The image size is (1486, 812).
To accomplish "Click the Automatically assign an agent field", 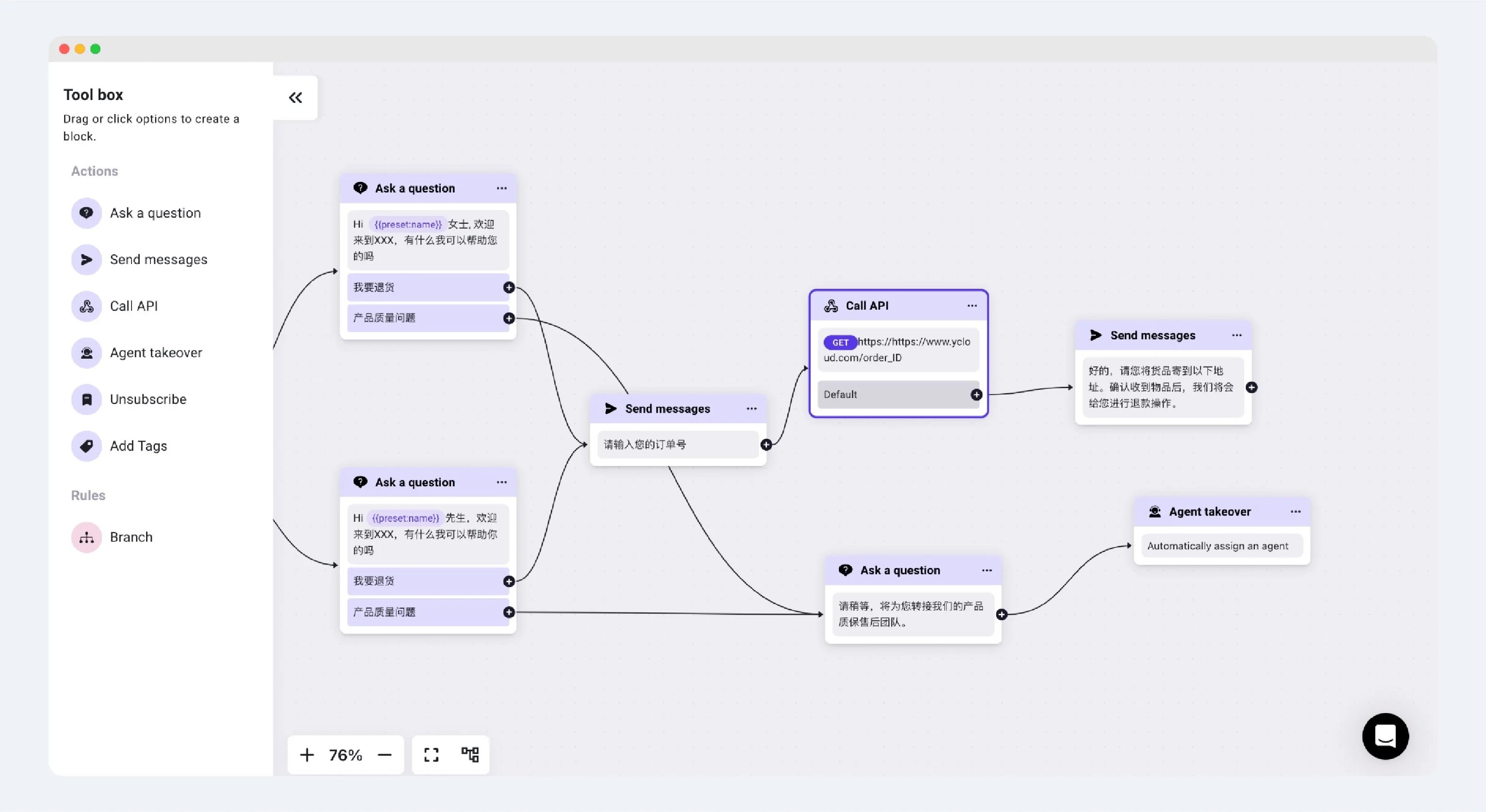I will (x=1221, y=546).
